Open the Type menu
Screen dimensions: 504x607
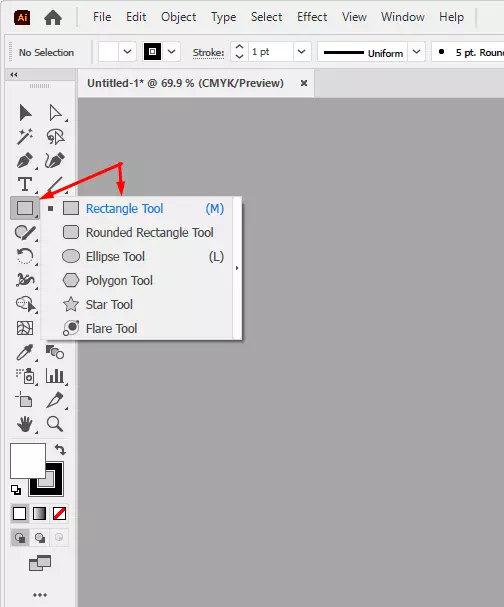(x=223, y=17)
